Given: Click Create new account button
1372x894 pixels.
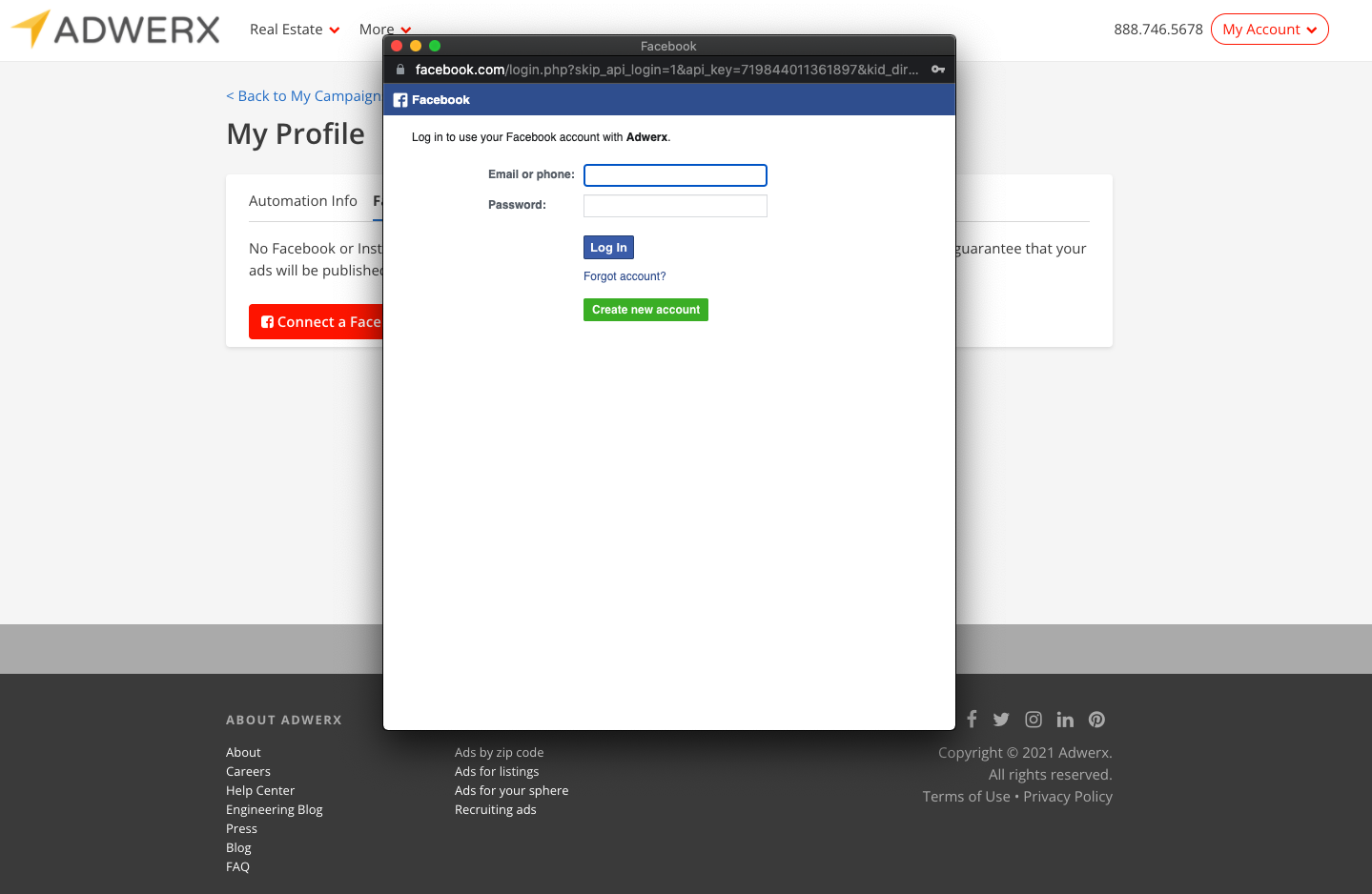Looking at the screenshot, I should point(645,310).
